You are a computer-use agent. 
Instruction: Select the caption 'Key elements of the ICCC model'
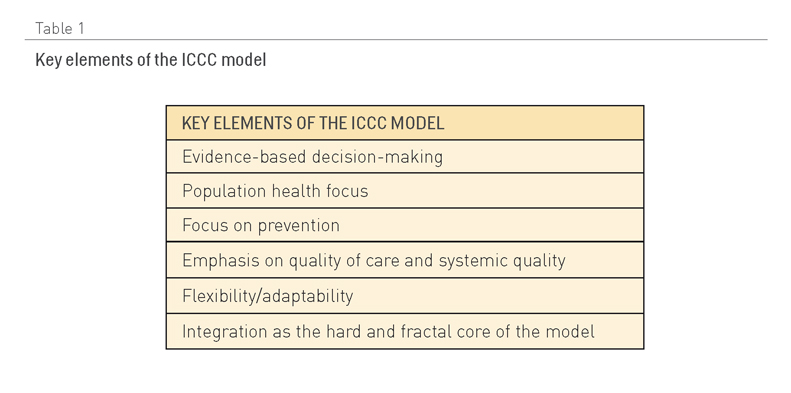tap(150, 60)
